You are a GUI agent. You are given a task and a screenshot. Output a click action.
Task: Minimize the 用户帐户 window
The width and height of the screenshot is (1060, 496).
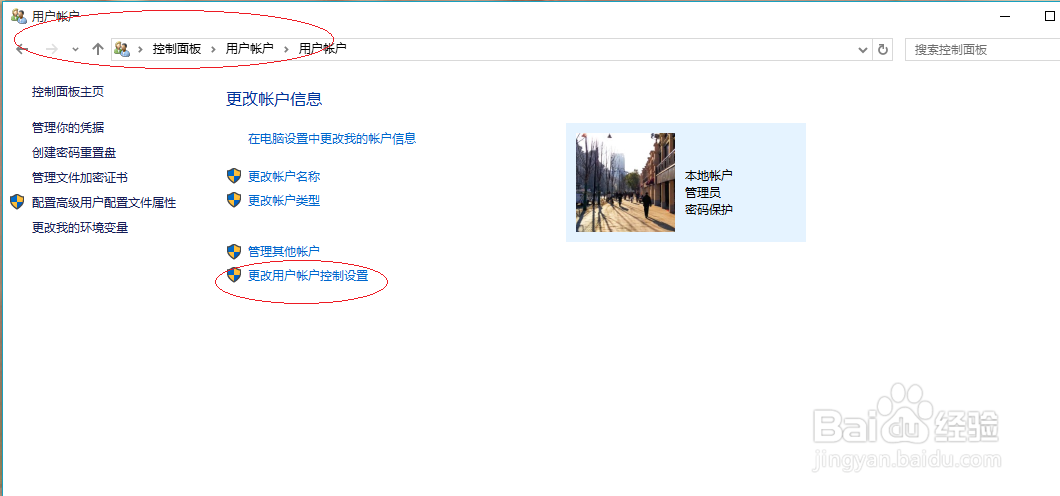[x=1006, y=16]
